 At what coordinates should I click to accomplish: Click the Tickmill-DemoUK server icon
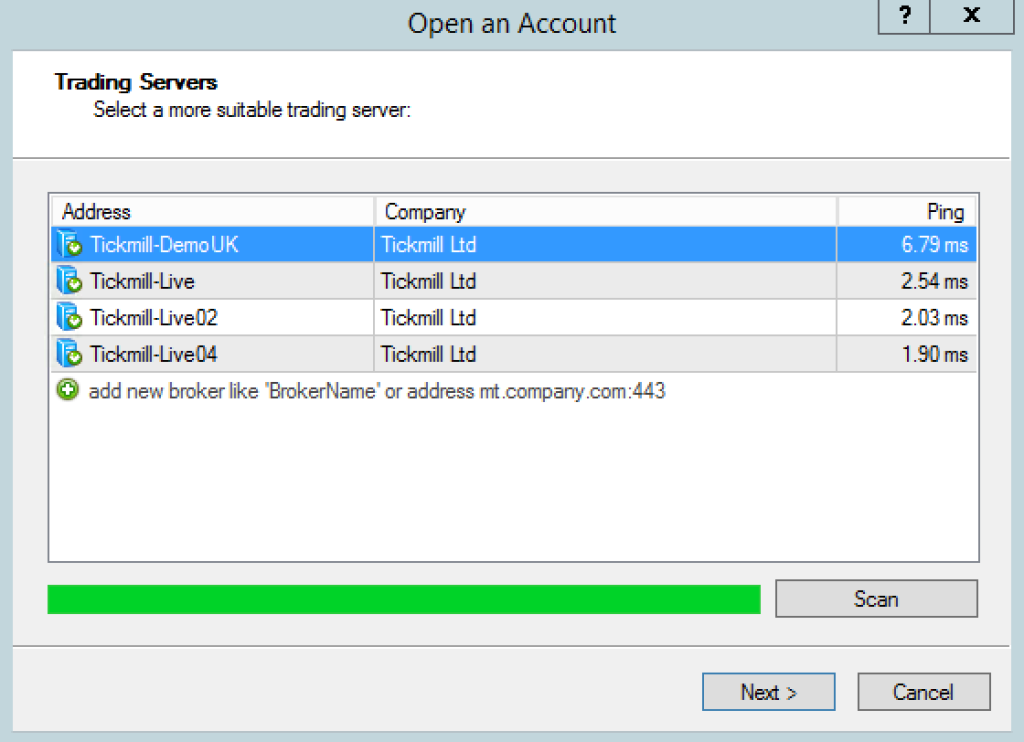(x=69, y=244)
